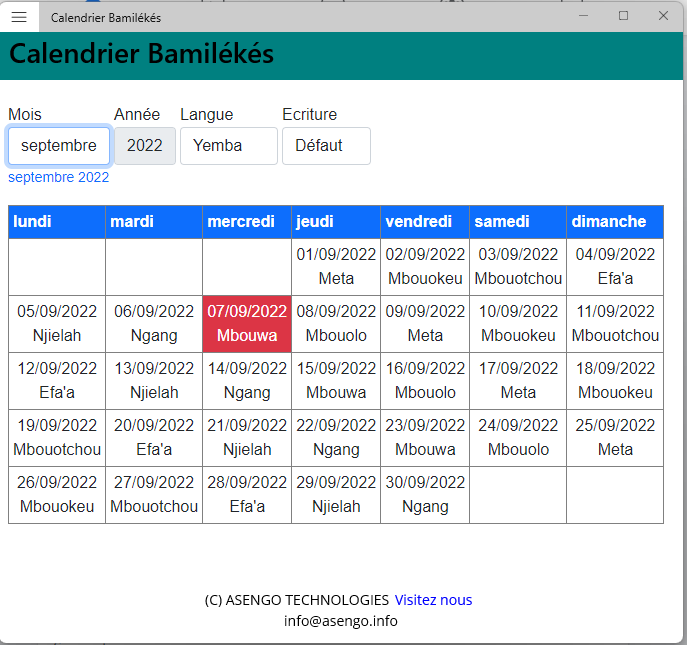Click the lundi column header
This screenshot has width=687, height=645.
pos(57,222)
